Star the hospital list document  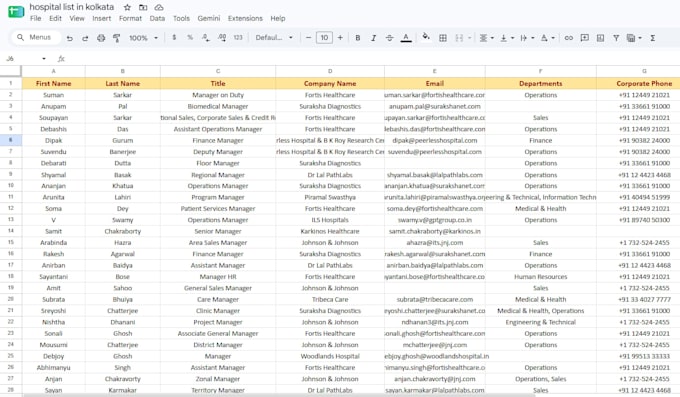127,7
